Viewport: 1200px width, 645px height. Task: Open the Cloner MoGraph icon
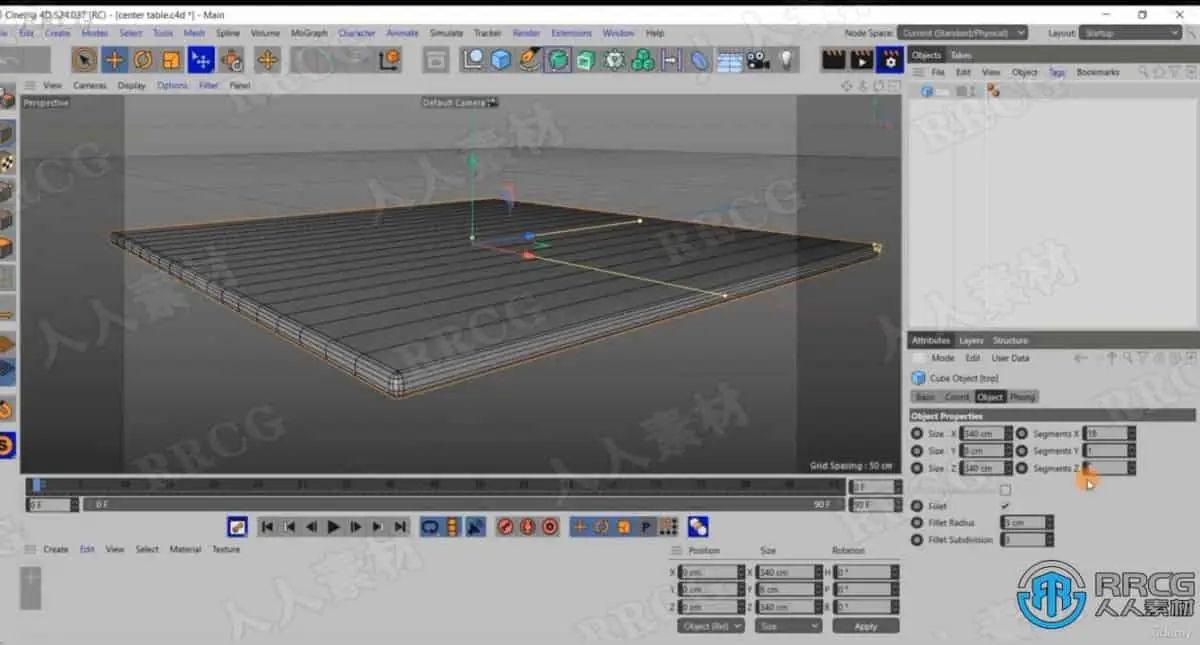[643, 60]
